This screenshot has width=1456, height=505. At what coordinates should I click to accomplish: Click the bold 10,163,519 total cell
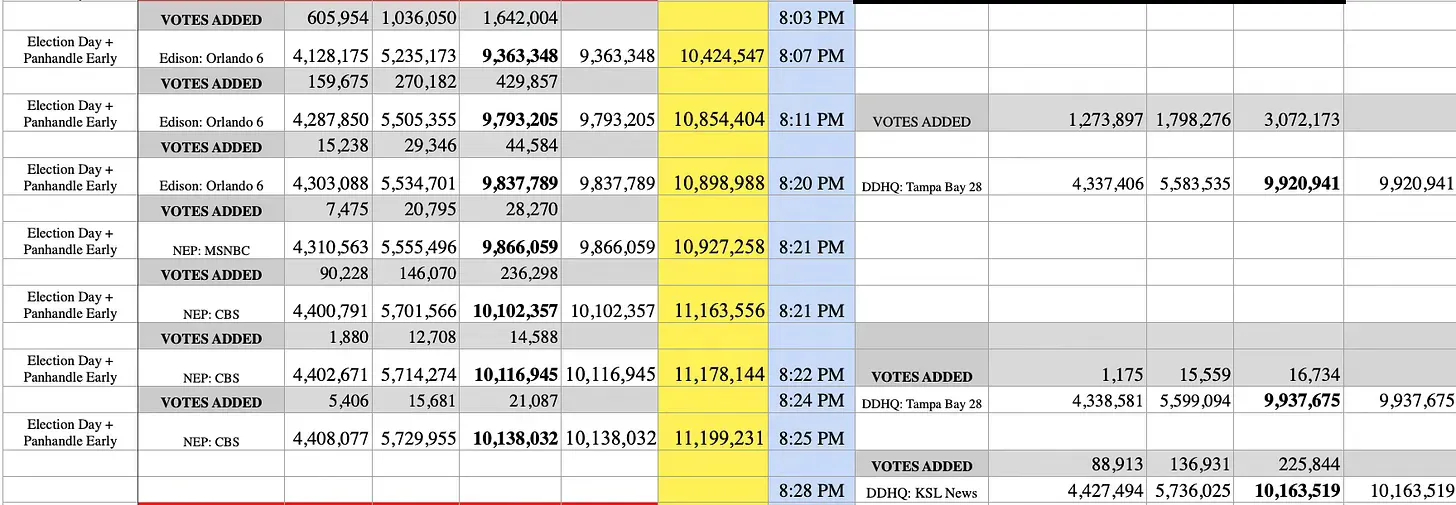click(x=1288, y=490)
